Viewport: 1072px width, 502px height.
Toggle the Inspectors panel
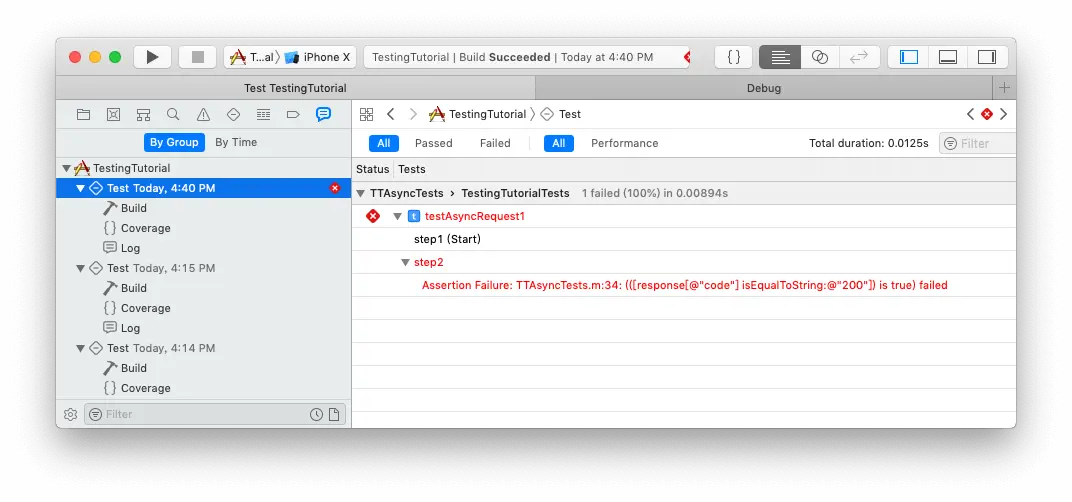987,57
